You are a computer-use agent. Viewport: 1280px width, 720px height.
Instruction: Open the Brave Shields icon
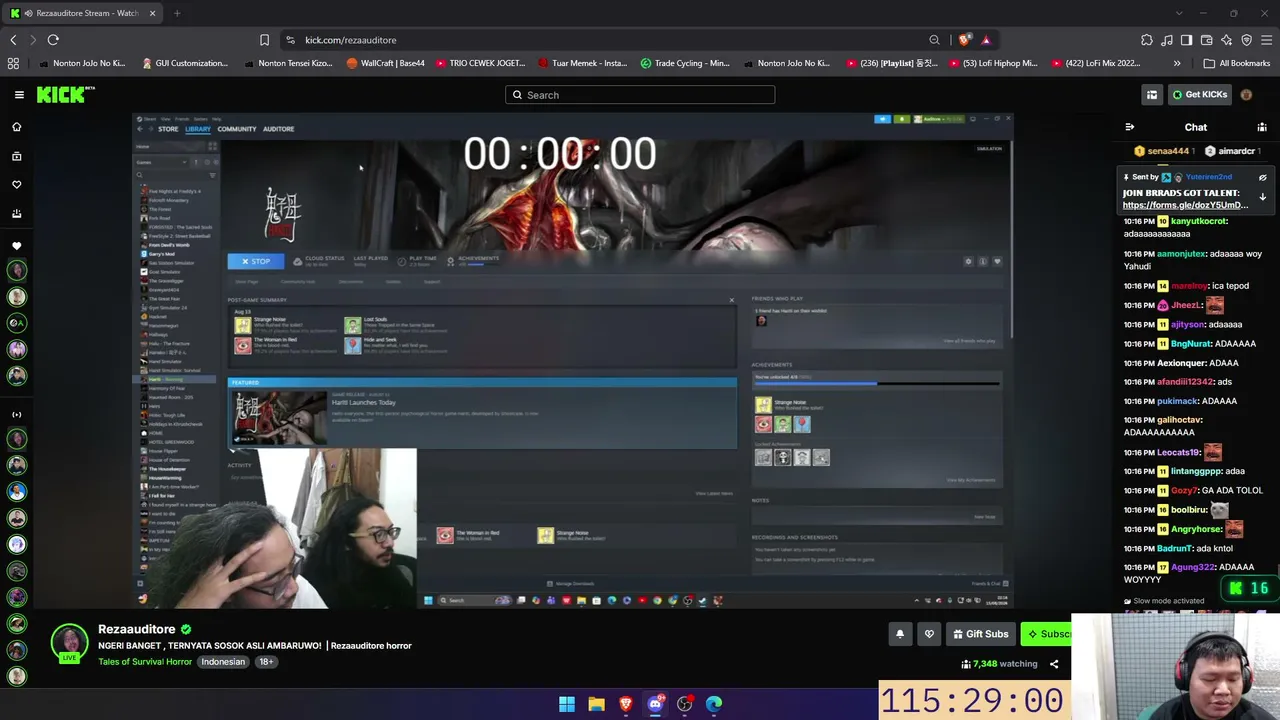(964, 40)
